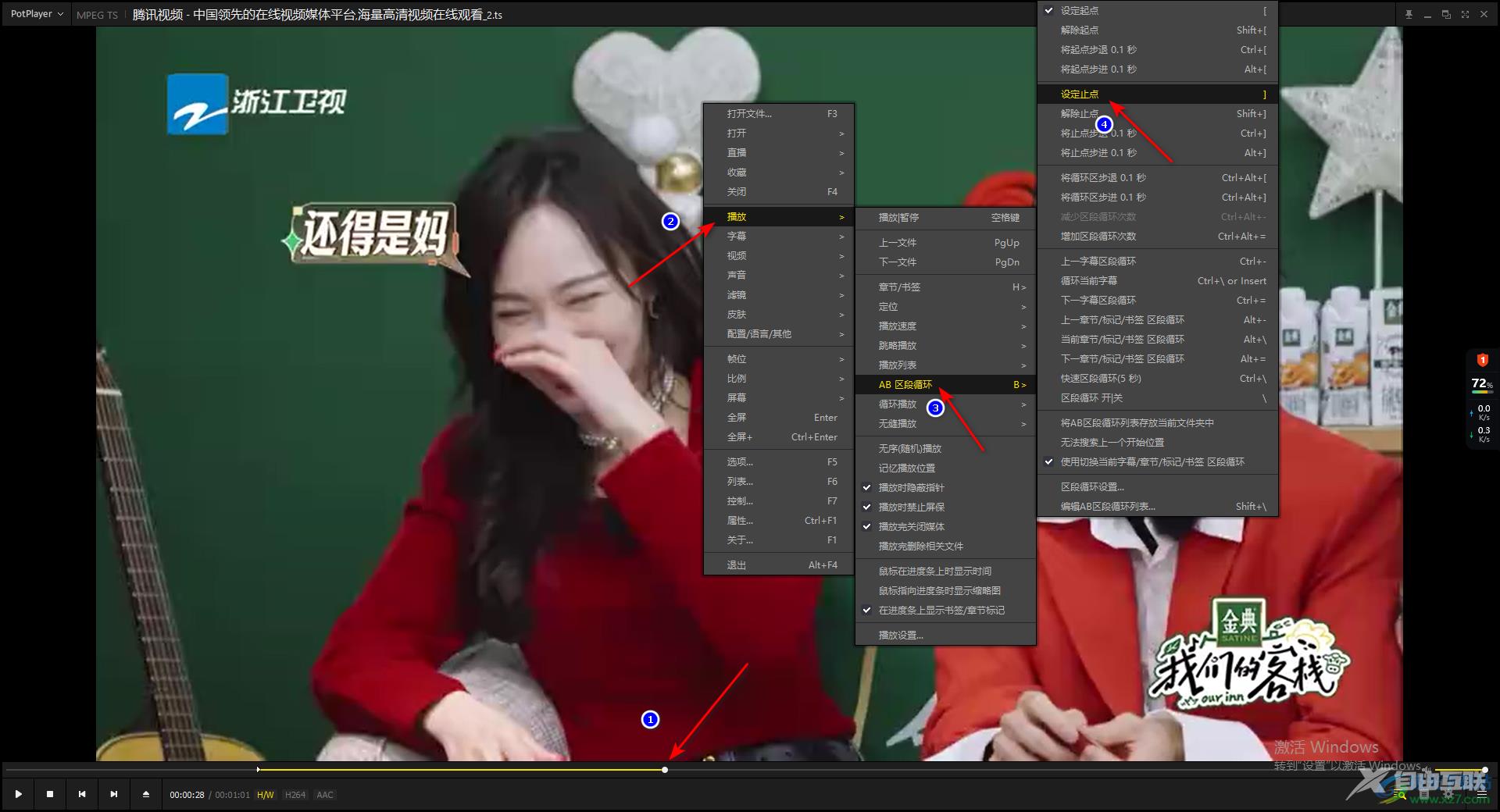
Task: Click the A-B loop start marker on seek bar
Action: click(x=259, y=770)
